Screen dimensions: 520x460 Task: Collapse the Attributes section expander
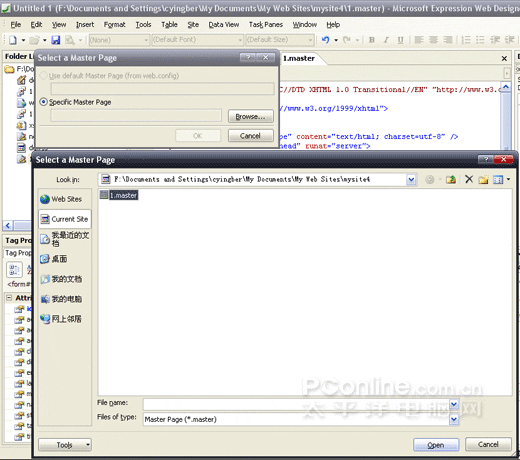(9, 298)
